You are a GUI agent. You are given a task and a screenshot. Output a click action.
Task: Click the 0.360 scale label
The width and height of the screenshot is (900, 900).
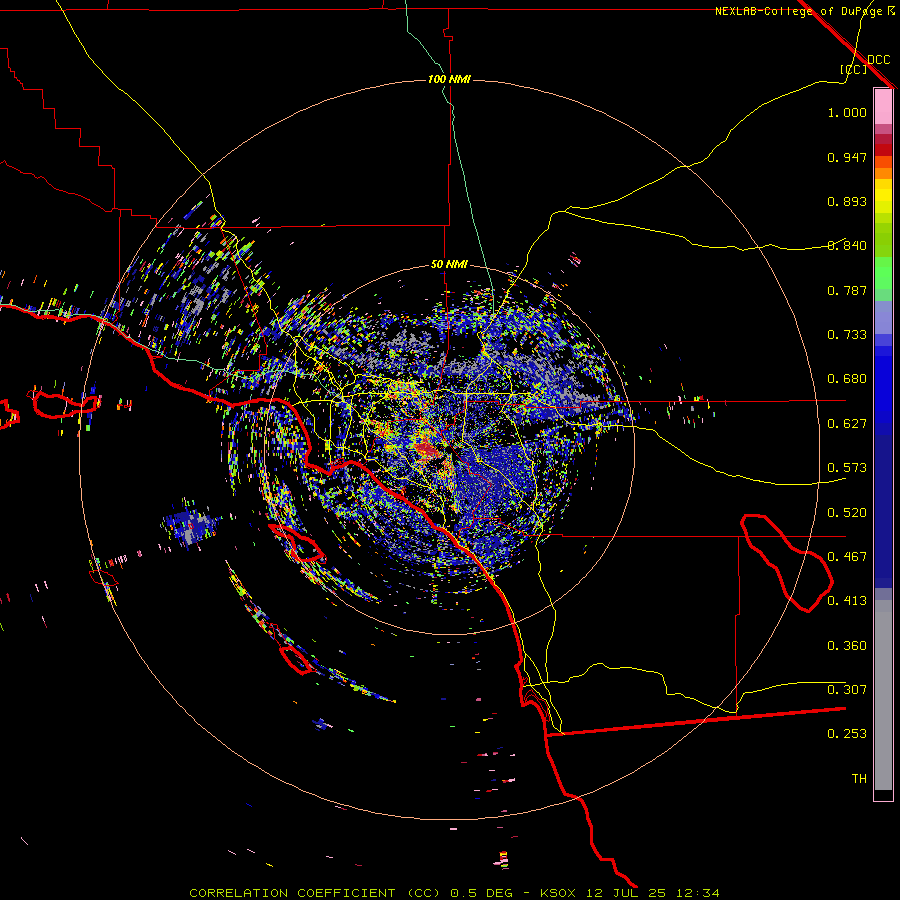847,646
